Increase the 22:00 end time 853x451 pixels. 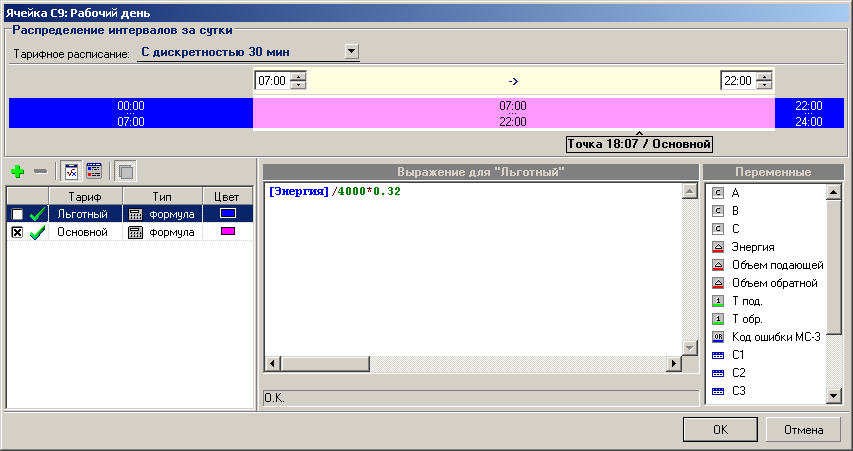tap(764, 77)
